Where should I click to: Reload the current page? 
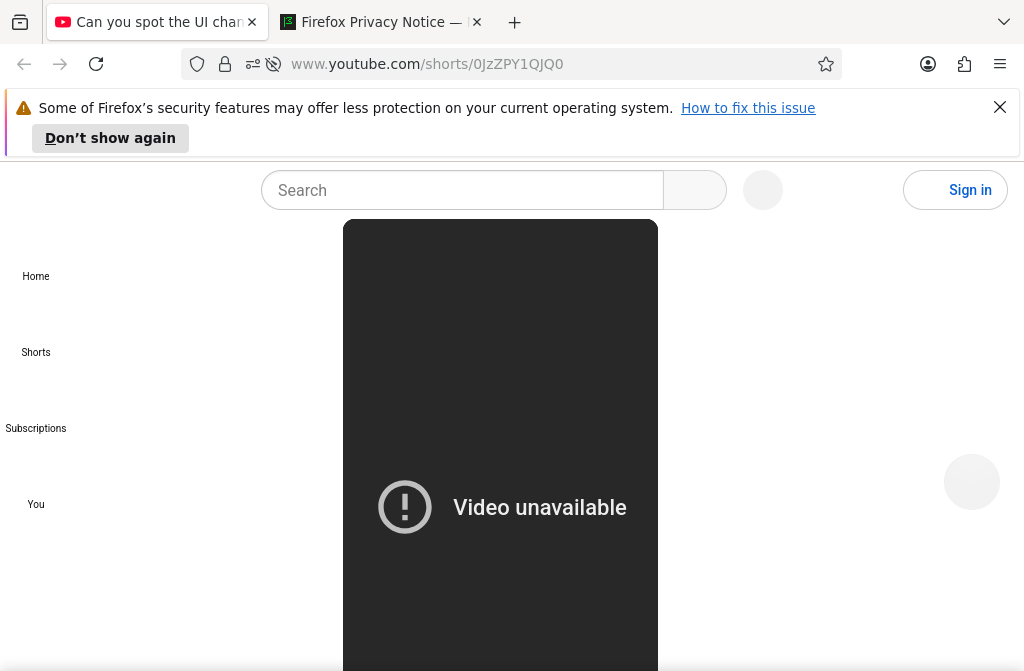[x=96, y=64]
